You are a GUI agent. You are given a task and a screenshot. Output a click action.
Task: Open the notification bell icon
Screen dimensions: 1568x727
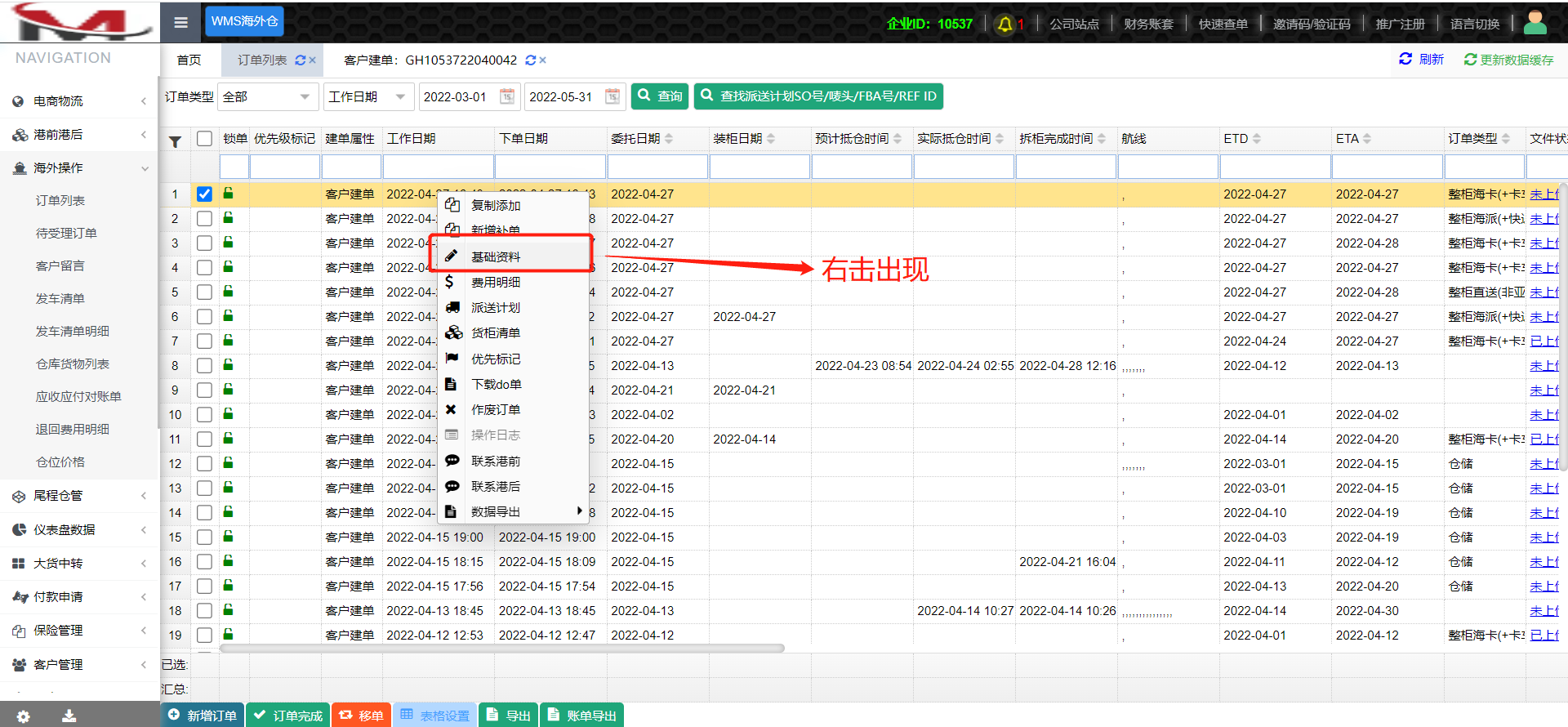(x=1005, y=25)
